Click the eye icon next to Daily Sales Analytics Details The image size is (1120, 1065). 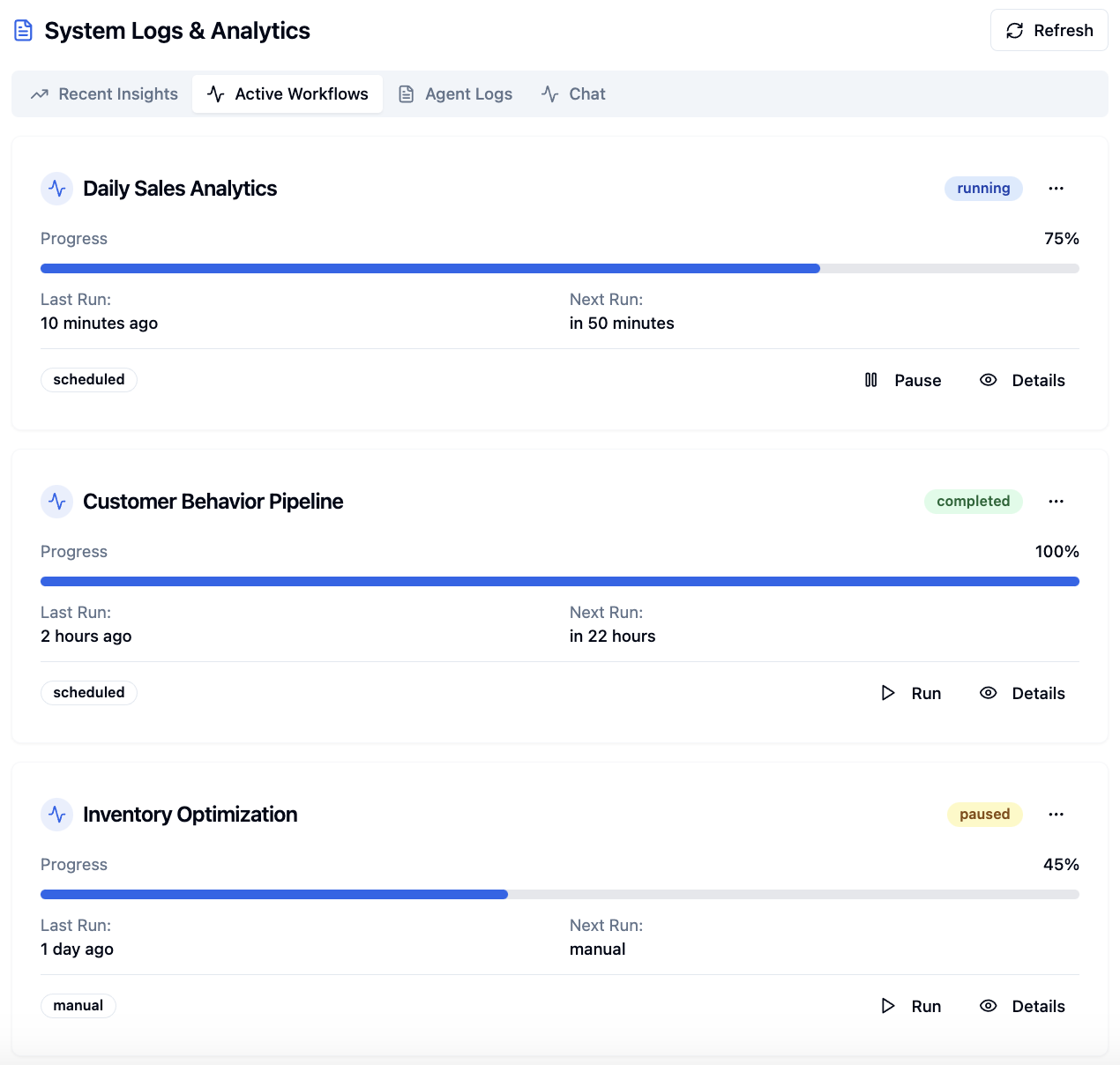[x=988, y=379]
